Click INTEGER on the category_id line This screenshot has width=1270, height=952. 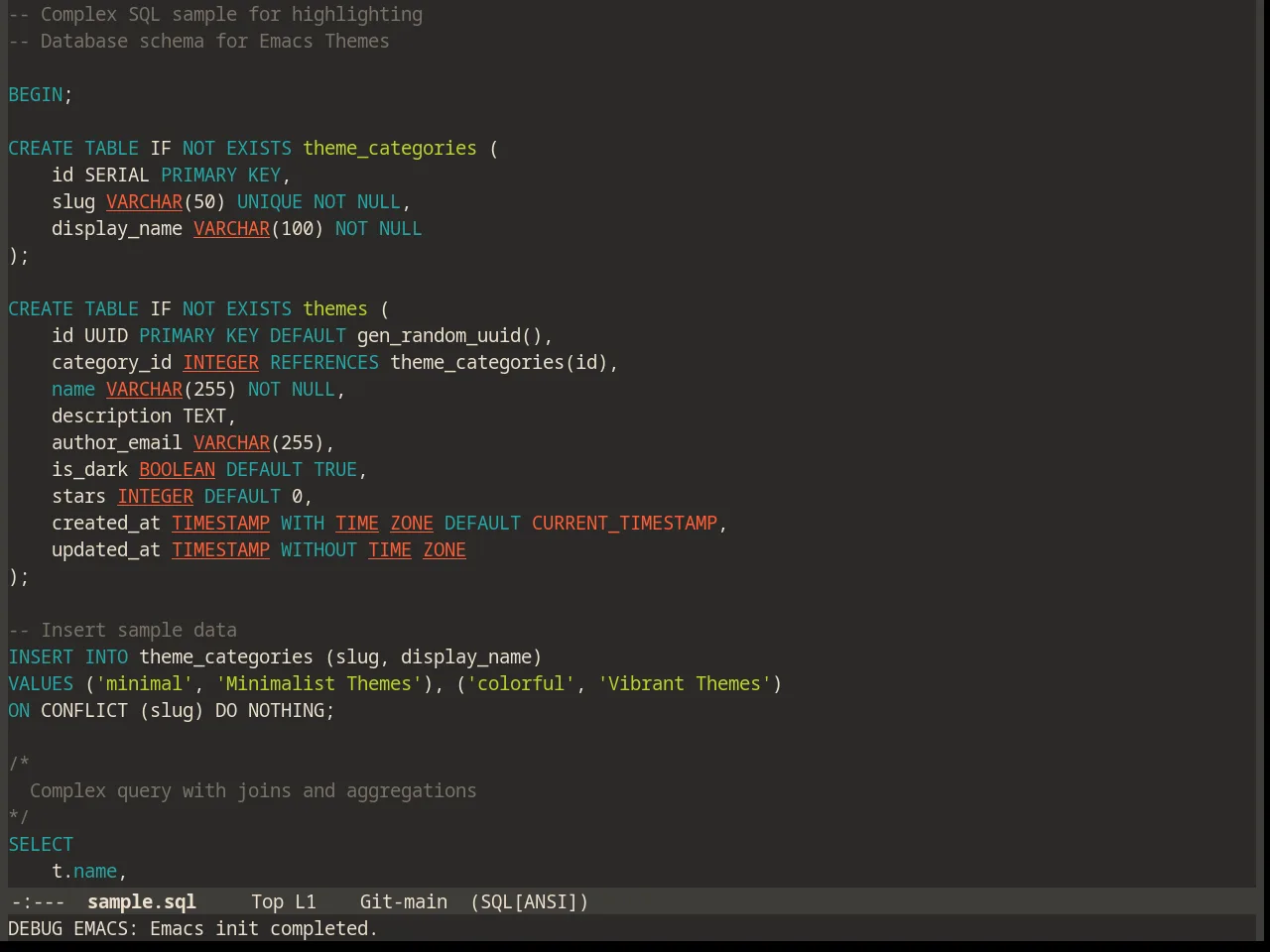221,362
